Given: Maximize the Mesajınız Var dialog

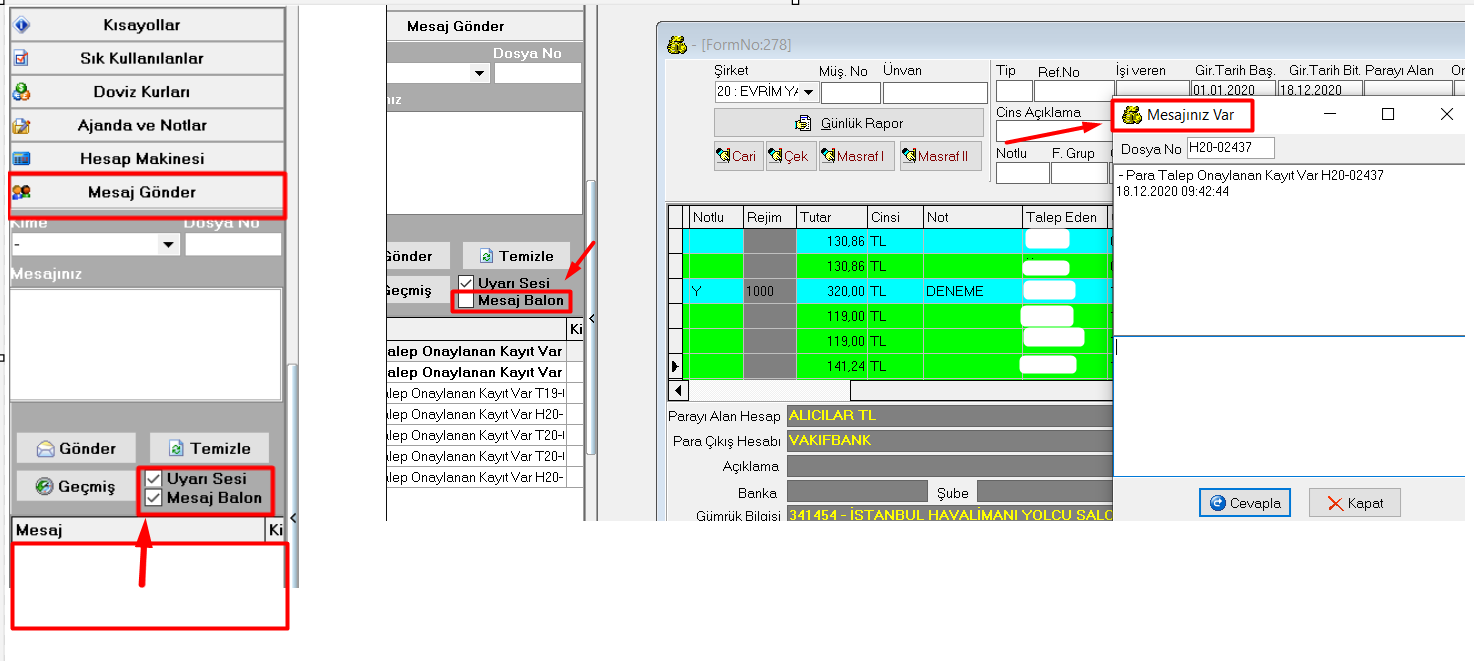Looking at the screenshot, I should (1388, 115).
